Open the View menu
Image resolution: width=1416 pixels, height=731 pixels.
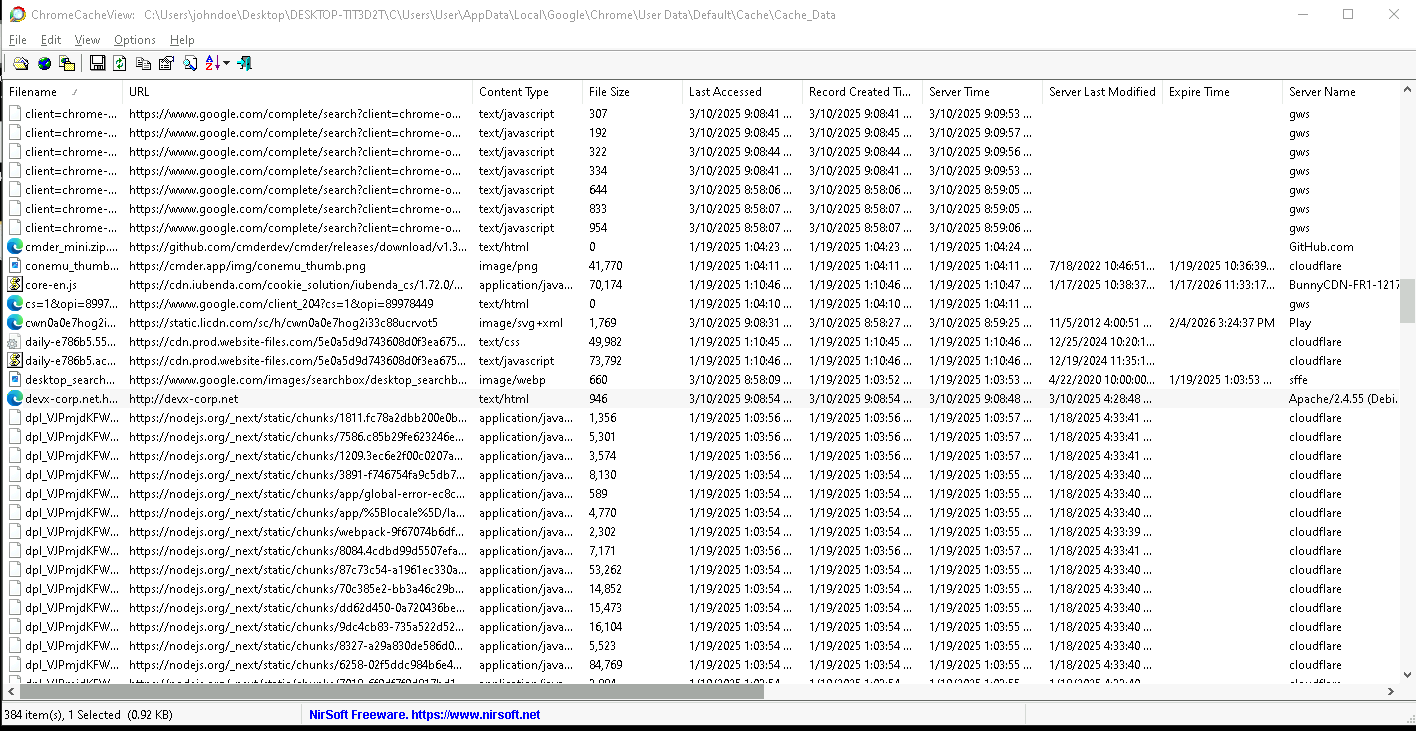pyautogui.click(x=87, y=40)
